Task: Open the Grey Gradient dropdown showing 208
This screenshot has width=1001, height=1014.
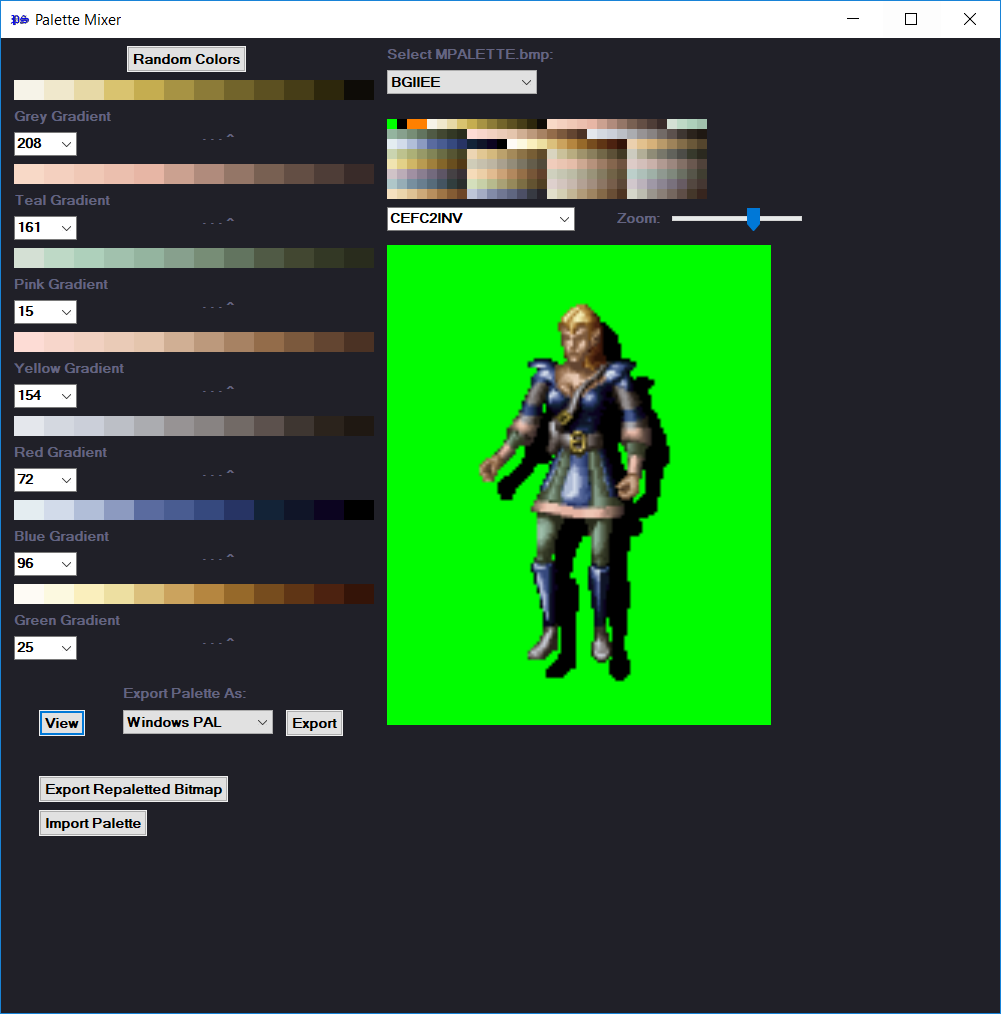Action: tap(45, 144)
